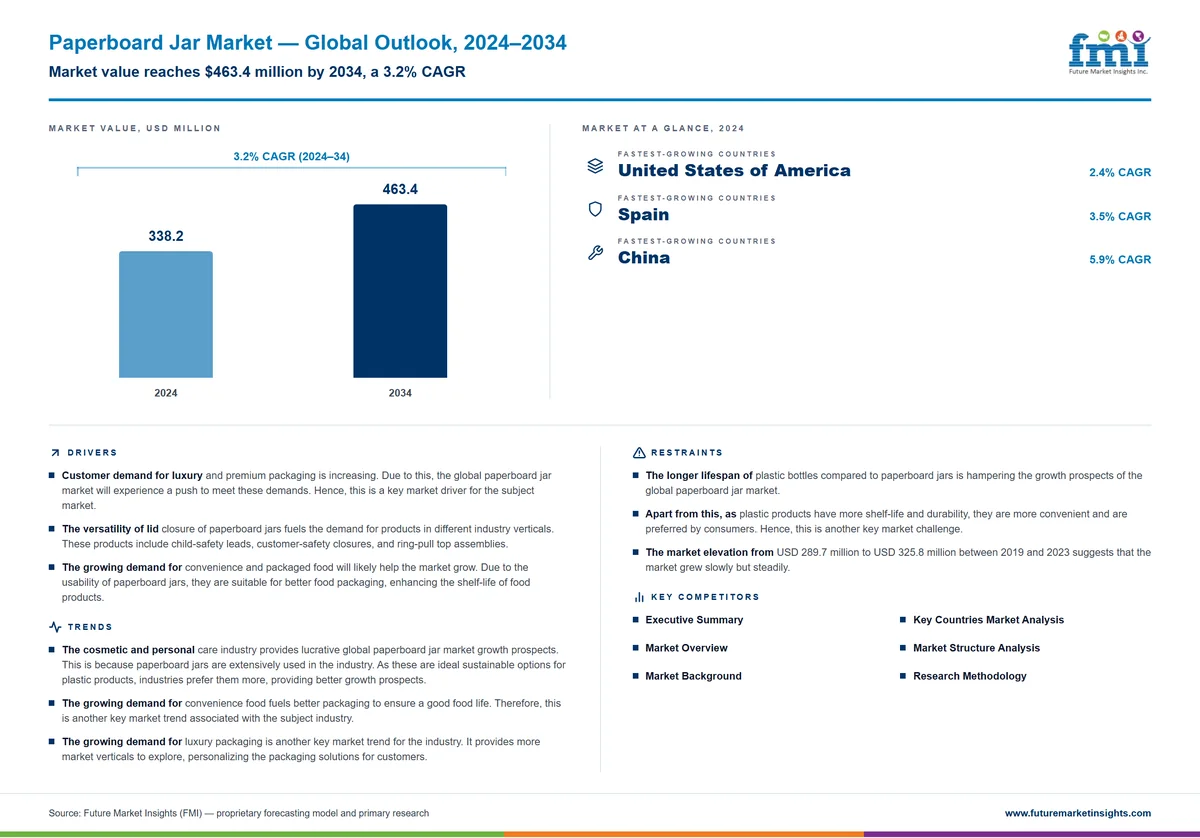Click the 'The market elevation from' bullet
The height and width of the screenshot is (838, 1200).
coord(892,559)
